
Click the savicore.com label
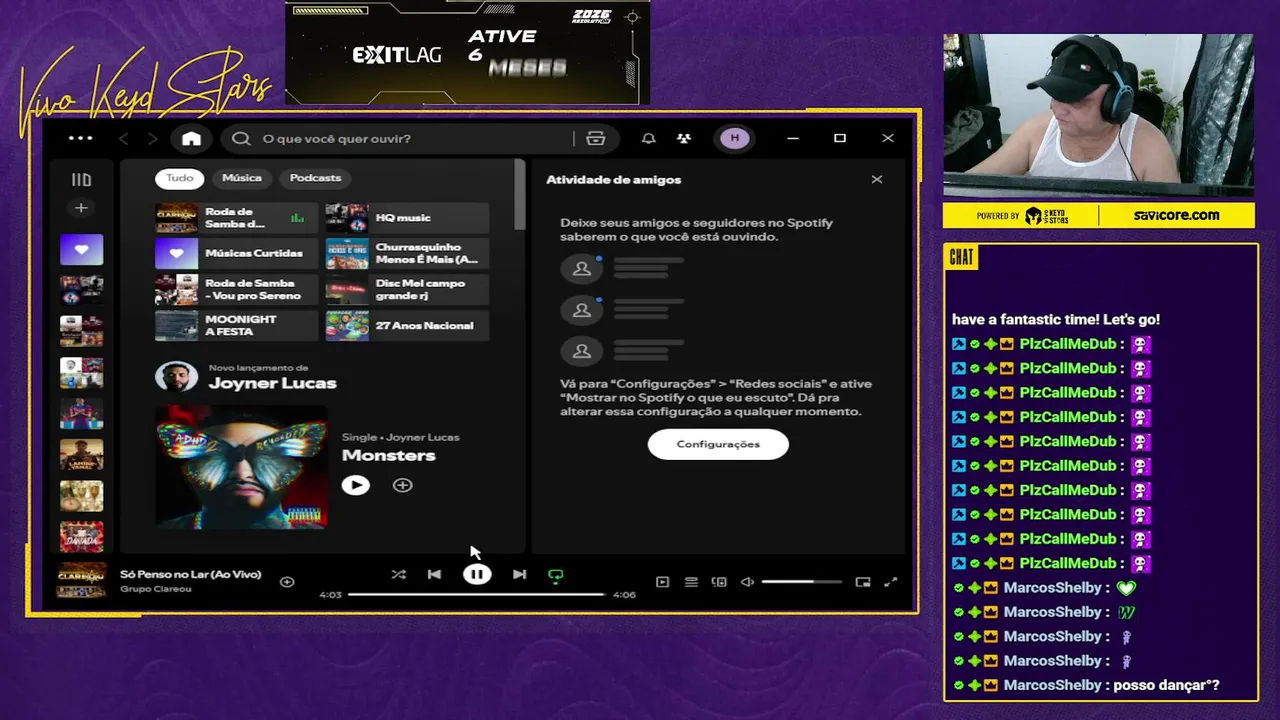(x=1176, y=215)
